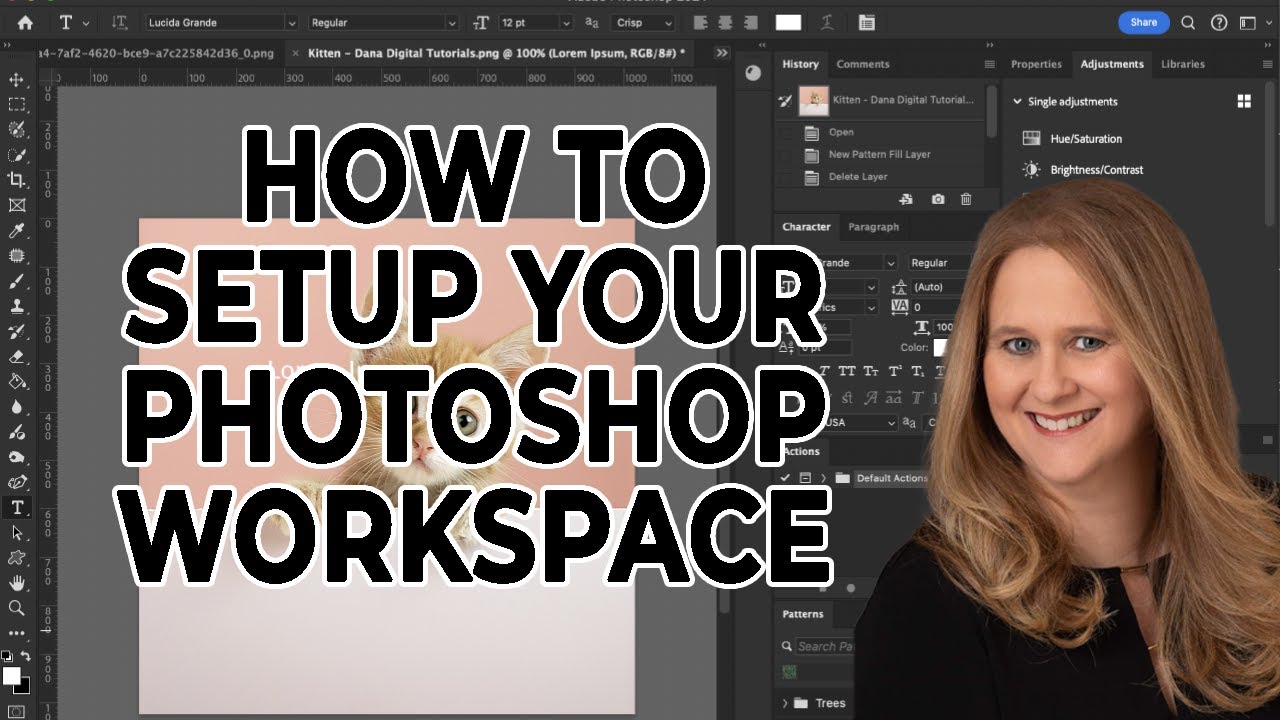The width and height of the screenshot is (1280, 720).
Task: Switch to the Character tab
Action: click(806, 227)
